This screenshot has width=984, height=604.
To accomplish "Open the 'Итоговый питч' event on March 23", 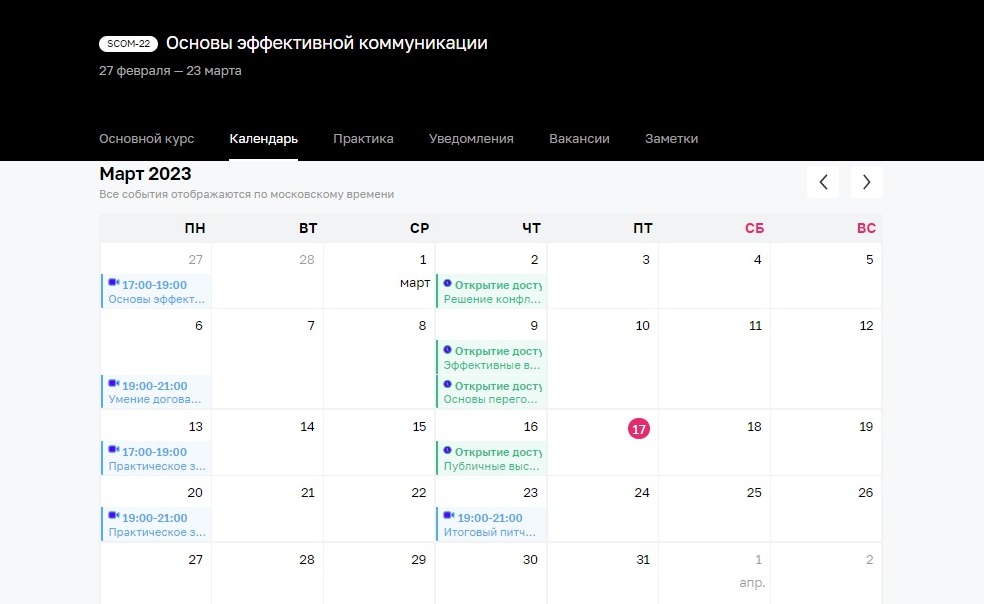I will pyautogui.click(x=491, y=531).
